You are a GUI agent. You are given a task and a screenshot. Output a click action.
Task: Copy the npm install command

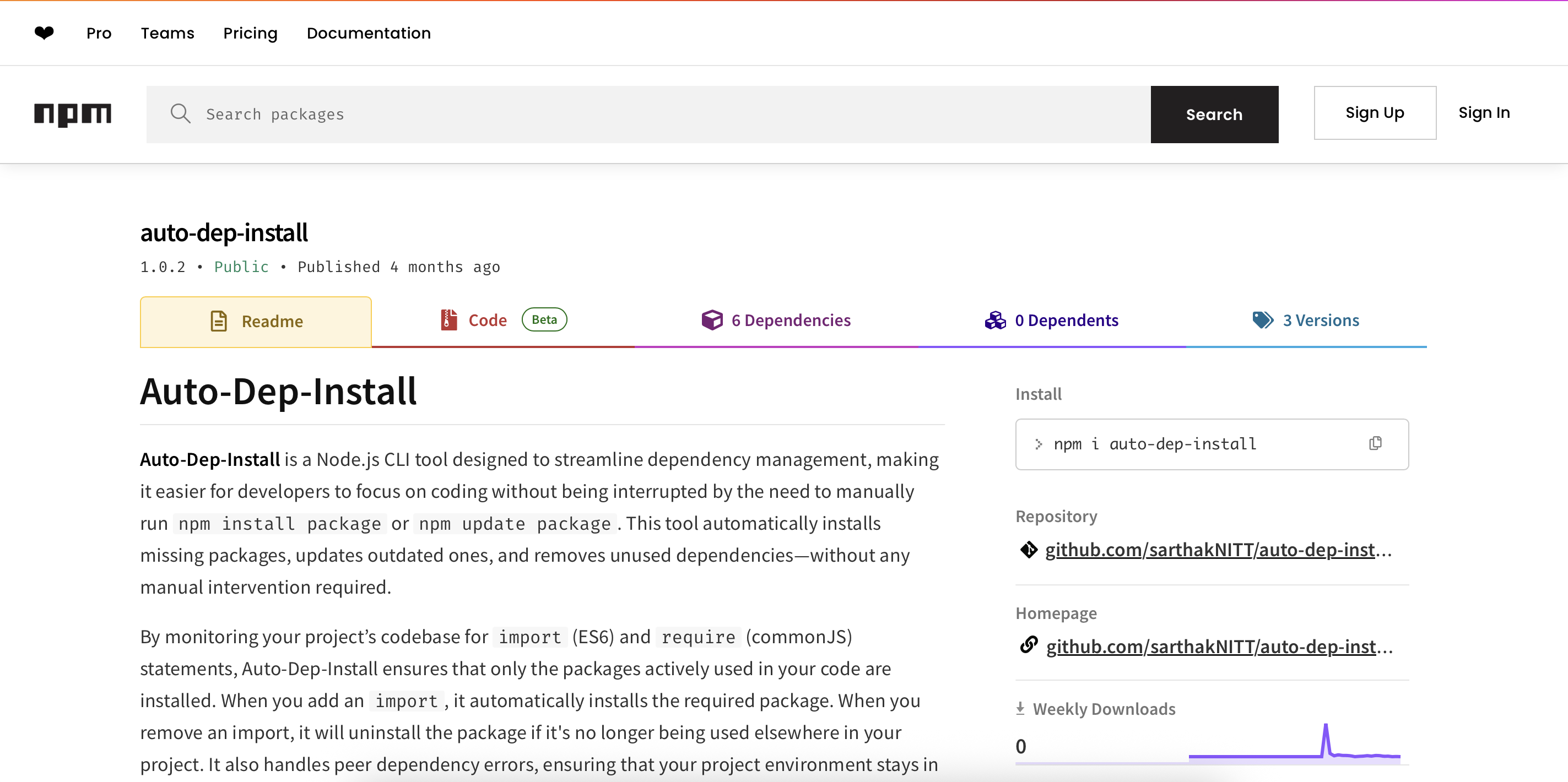tap(1375, 444)
